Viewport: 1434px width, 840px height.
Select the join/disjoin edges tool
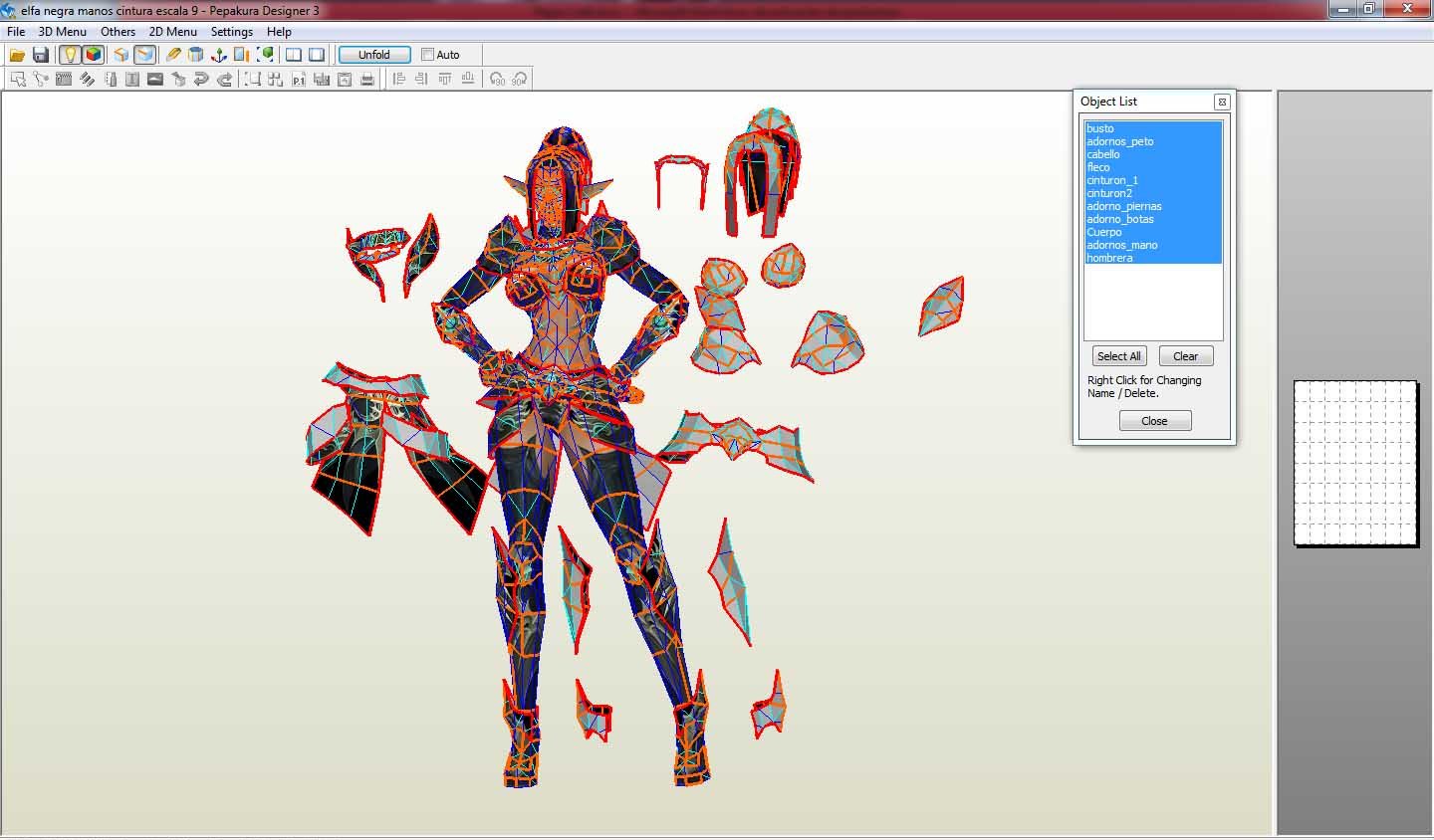tap(40, 79)
